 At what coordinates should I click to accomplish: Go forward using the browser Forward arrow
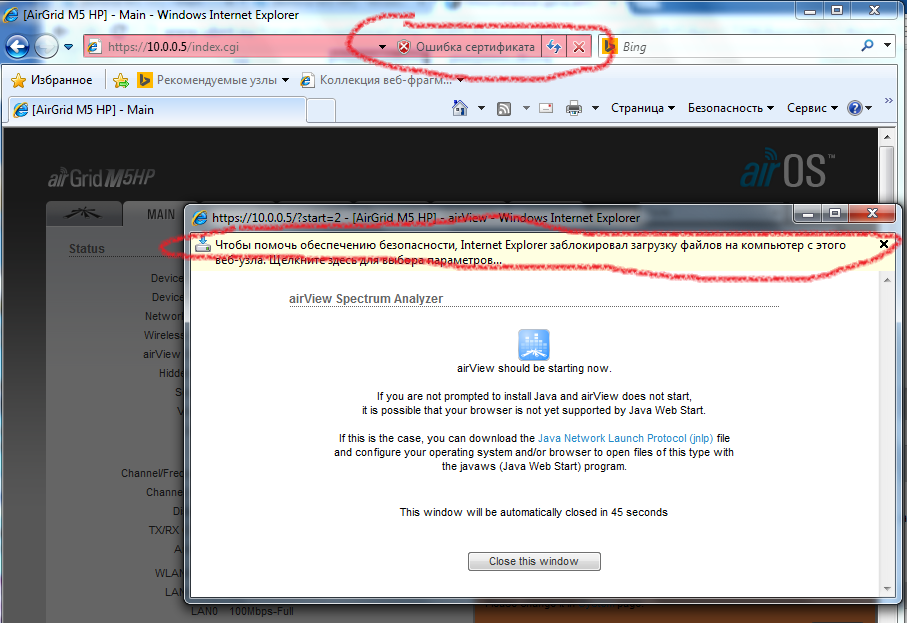tap(46, 46)
